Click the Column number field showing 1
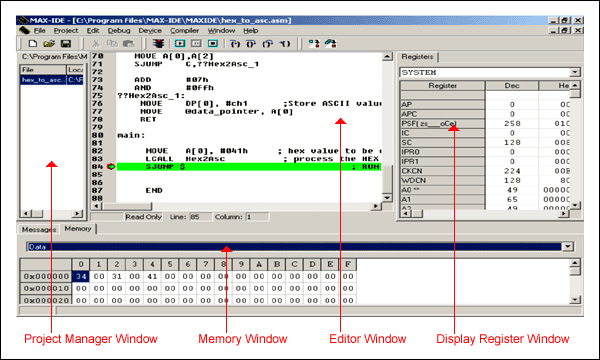Screen dimensions: 600x360 point(257,217)
